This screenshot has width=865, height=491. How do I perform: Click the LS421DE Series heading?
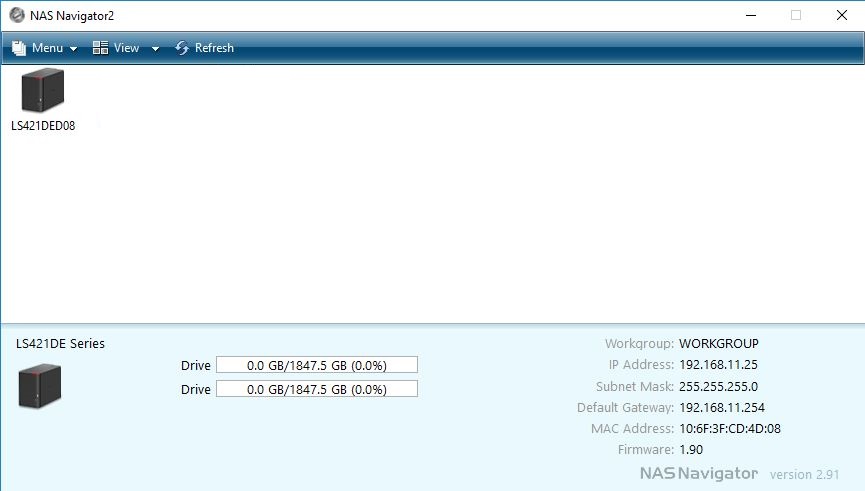click(x=60, y=344)
